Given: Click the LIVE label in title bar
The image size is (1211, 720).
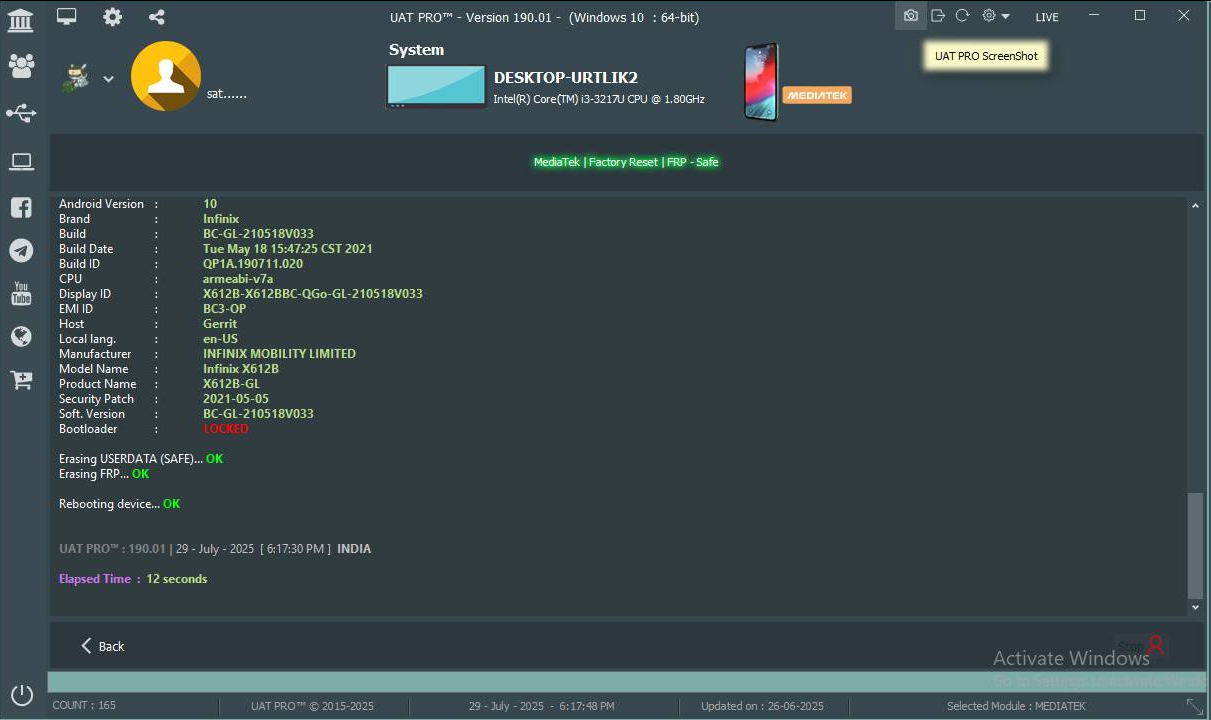Looking at the screenshot, I should tap(1047, 17).
